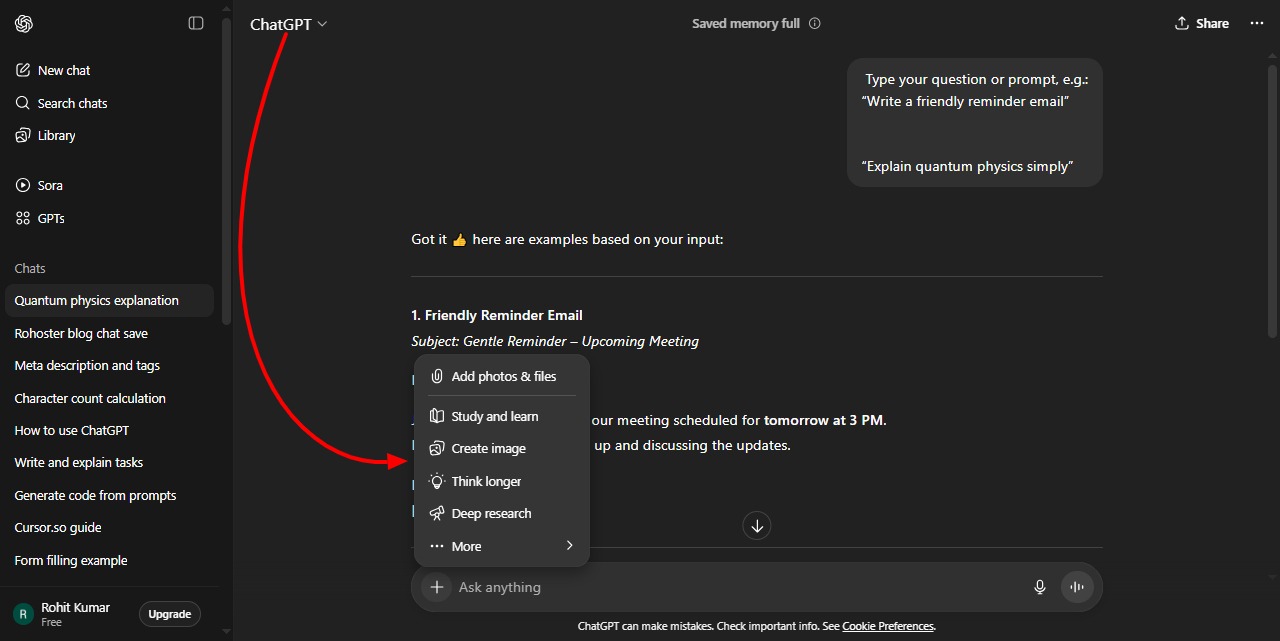Click the plus icon in the message box

(437, 587)
